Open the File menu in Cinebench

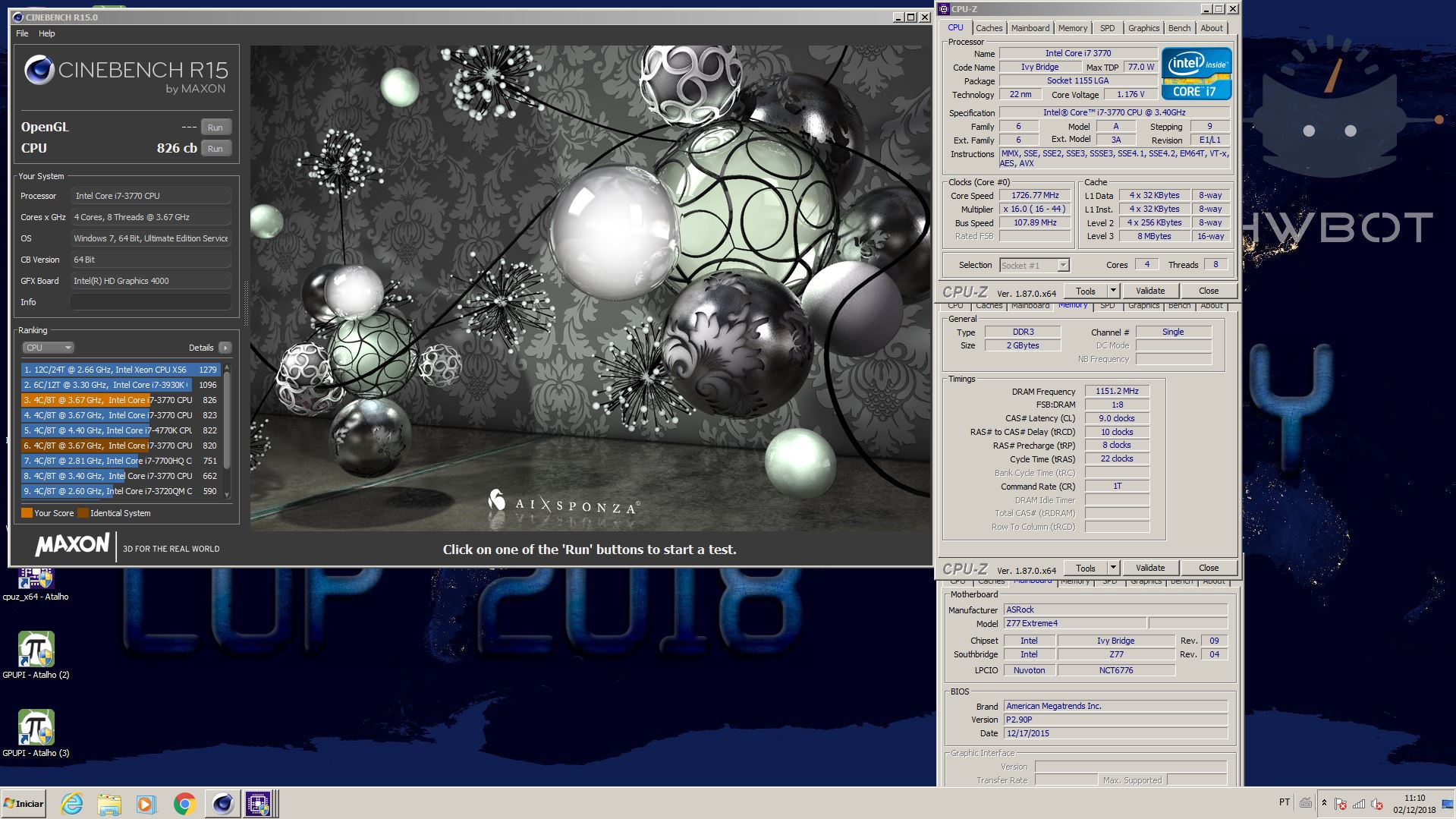click(x=22, y=33)
